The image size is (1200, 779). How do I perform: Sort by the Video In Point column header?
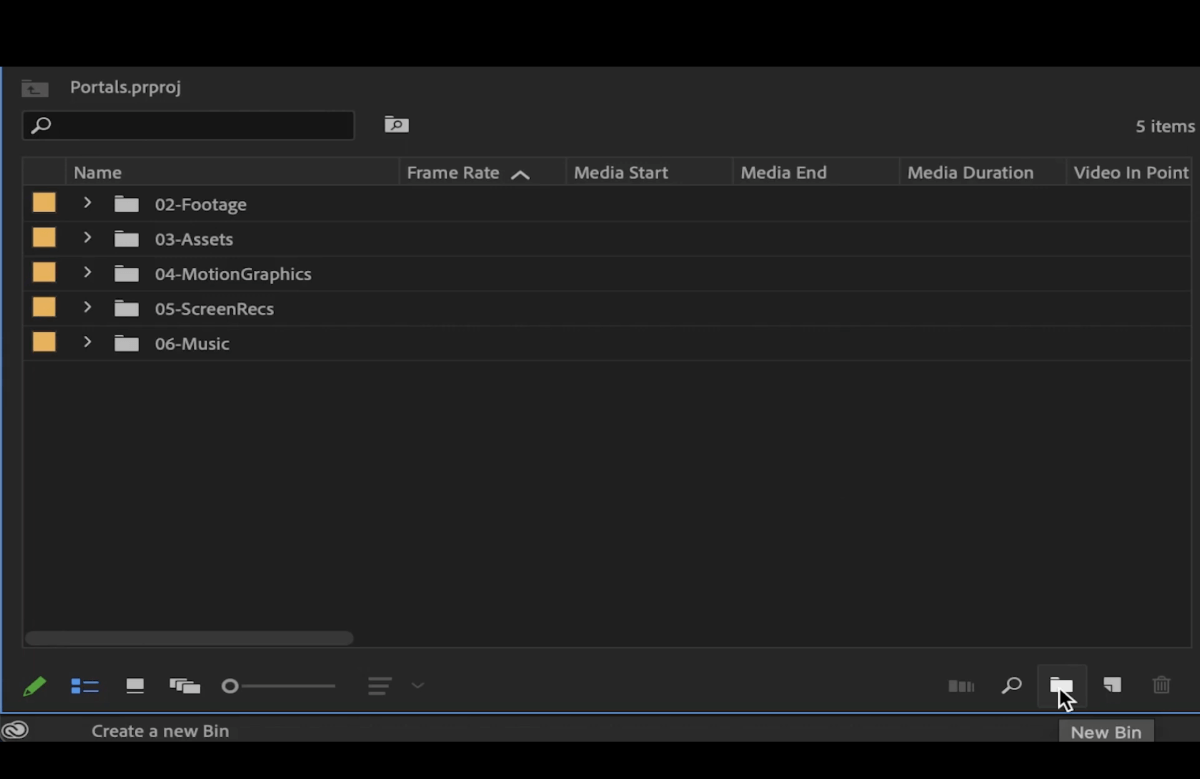[x=1130, y=172]
